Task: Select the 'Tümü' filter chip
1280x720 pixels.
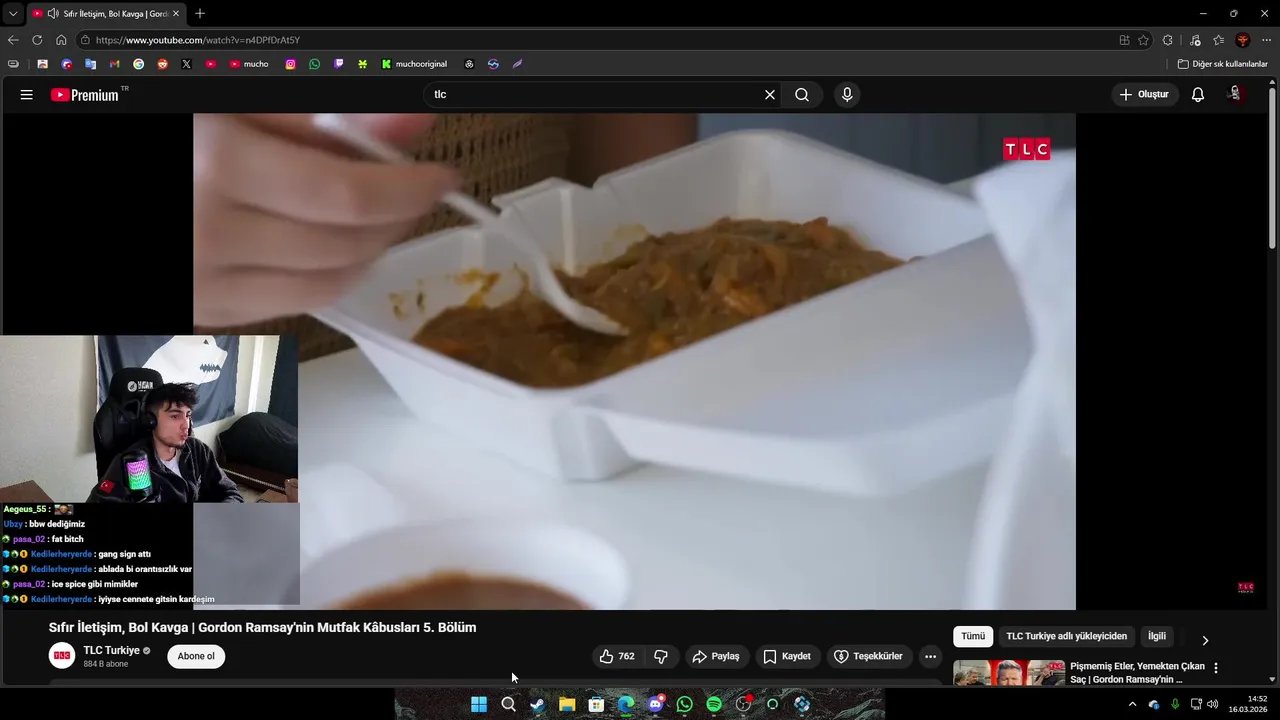Action: 973,636
